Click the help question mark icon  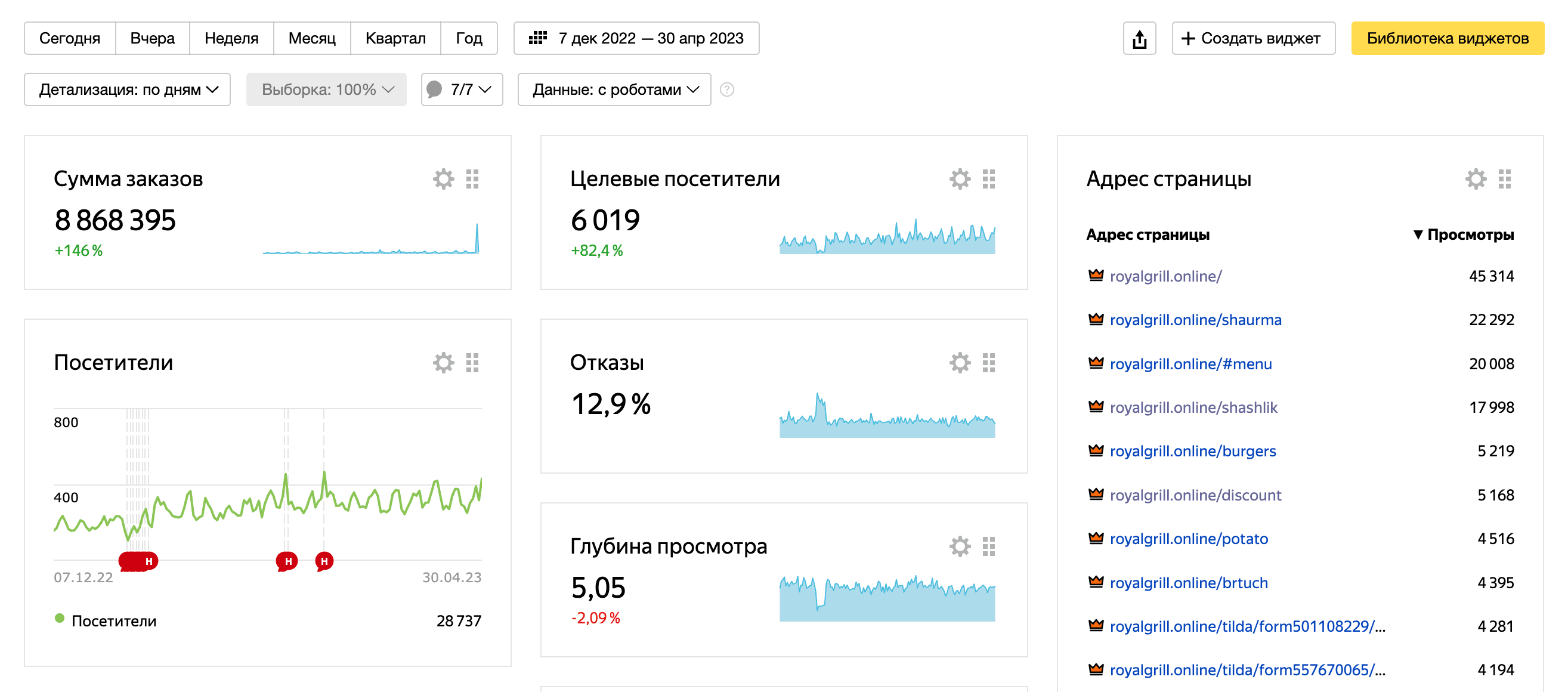[727, 89]
